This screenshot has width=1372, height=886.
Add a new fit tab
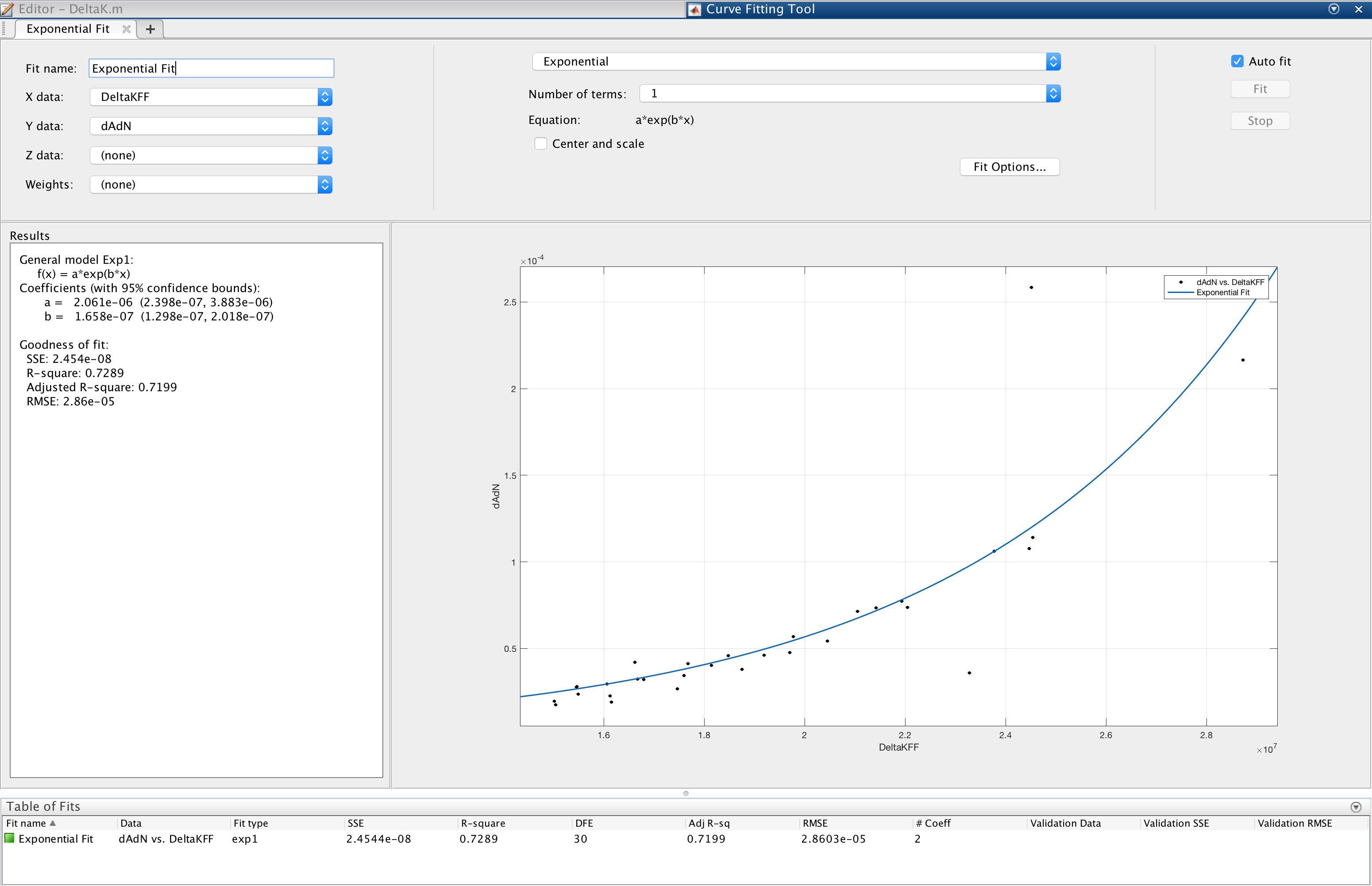tap(150, 29)
